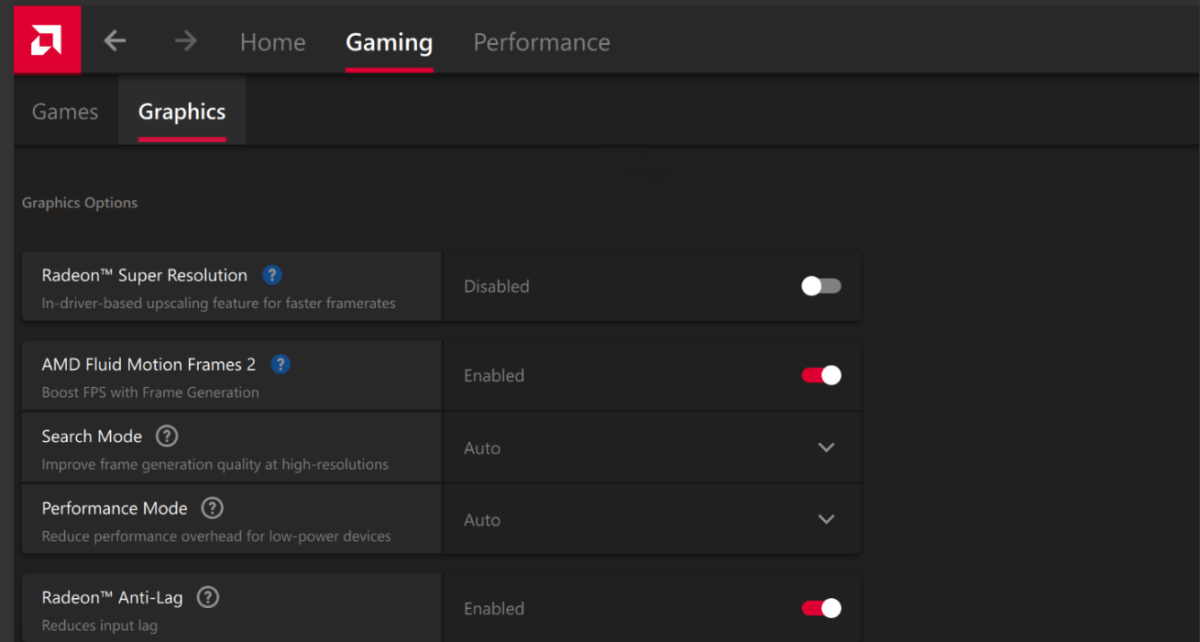This screenshot has width=1200, height=642.
Task: Disable the AMD Fluid Motion Frames 2 toggle
Action: click(821, 376)
